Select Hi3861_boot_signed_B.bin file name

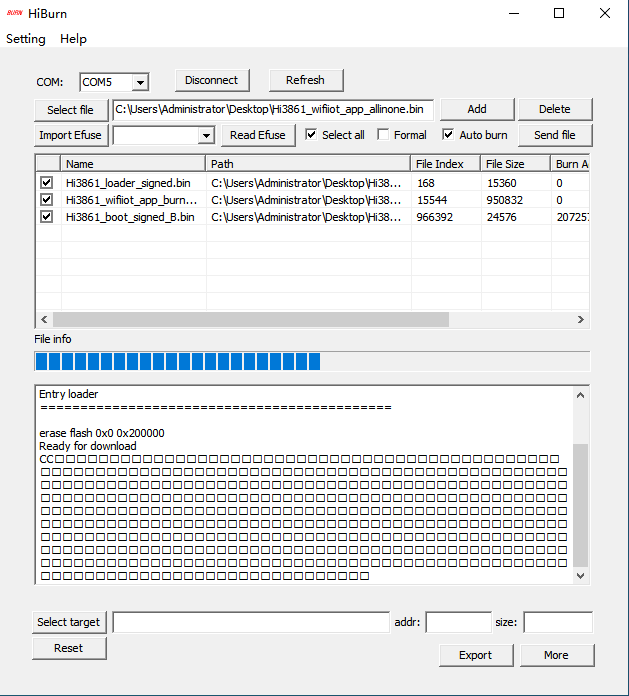tap(130, 217)
